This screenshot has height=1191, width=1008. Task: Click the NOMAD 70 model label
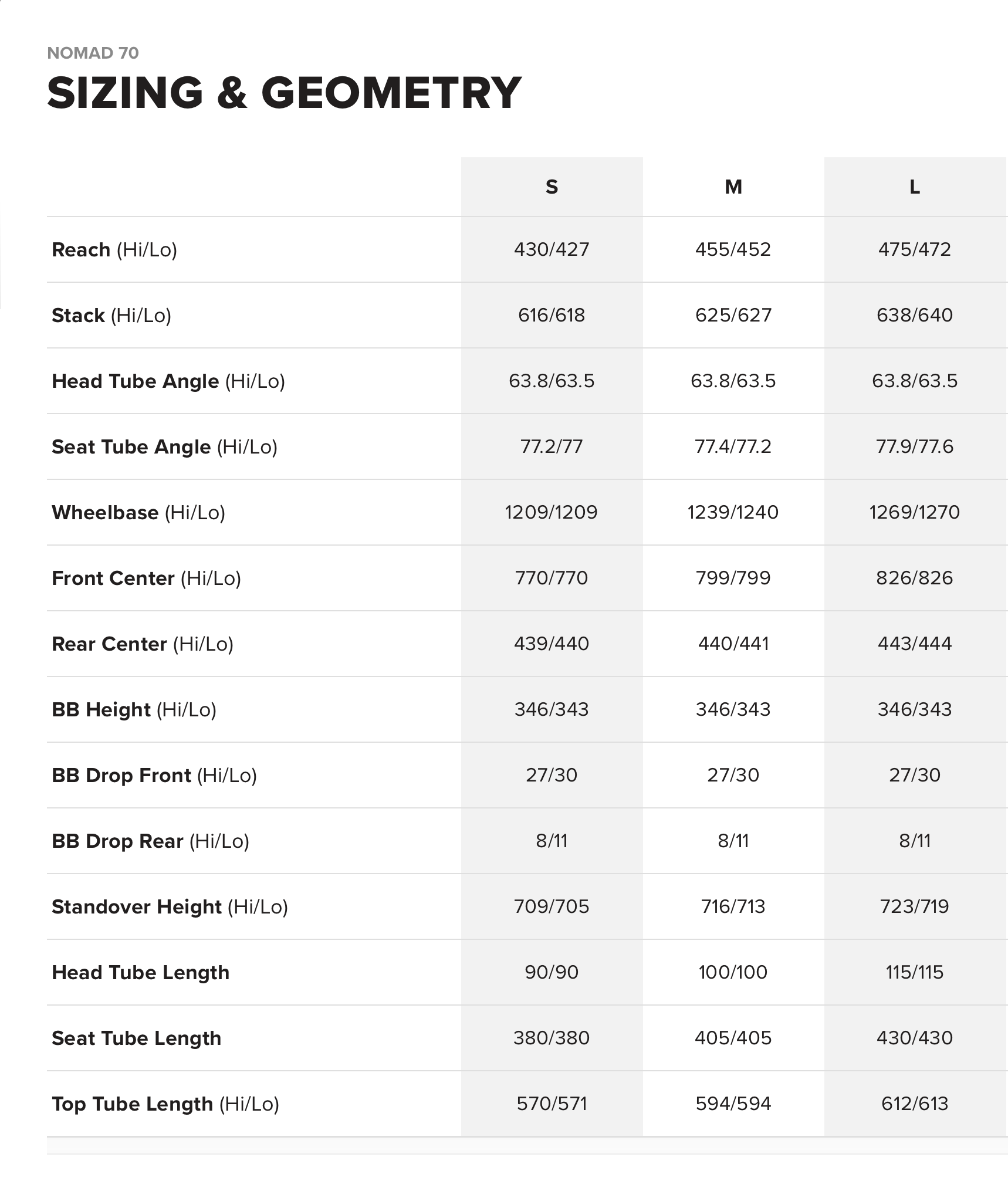(93, 53)
